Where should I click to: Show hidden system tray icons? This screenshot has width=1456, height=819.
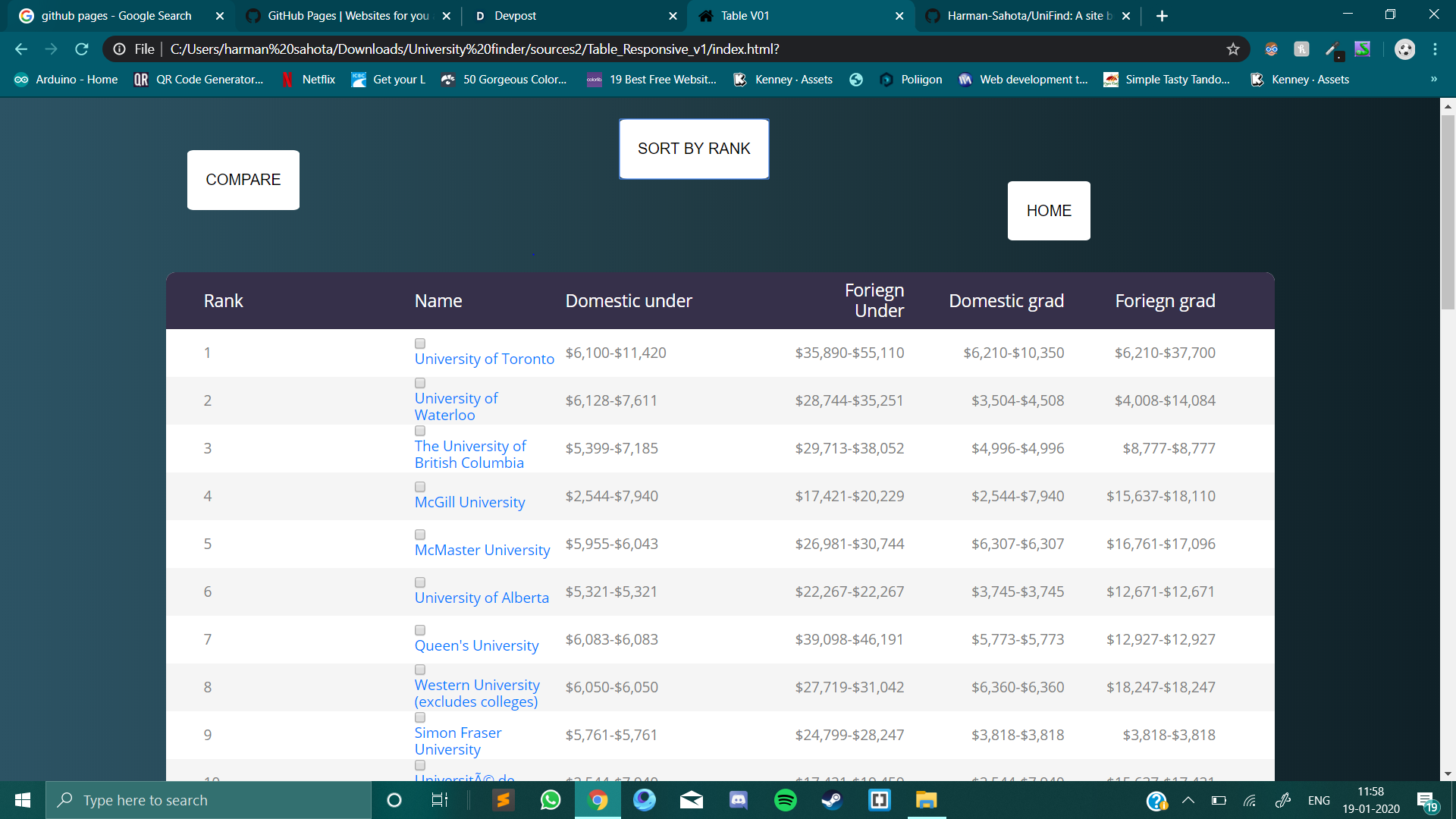[x=1188, y=800]
